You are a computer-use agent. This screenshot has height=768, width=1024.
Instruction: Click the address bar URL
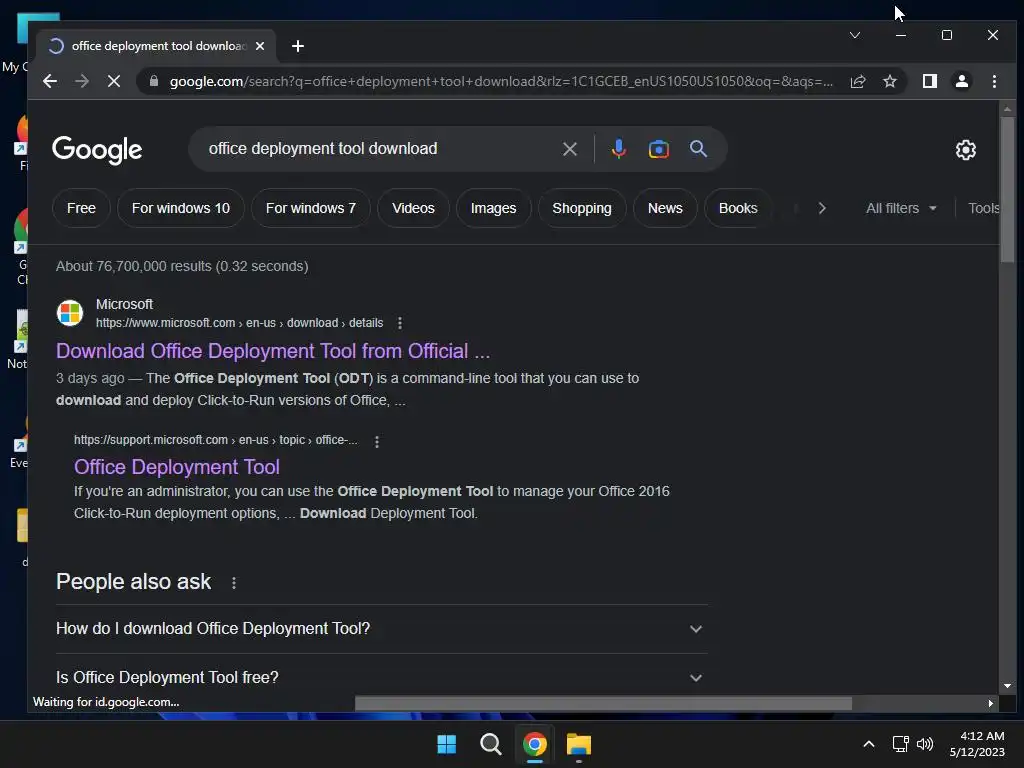(x=501, y=81)
